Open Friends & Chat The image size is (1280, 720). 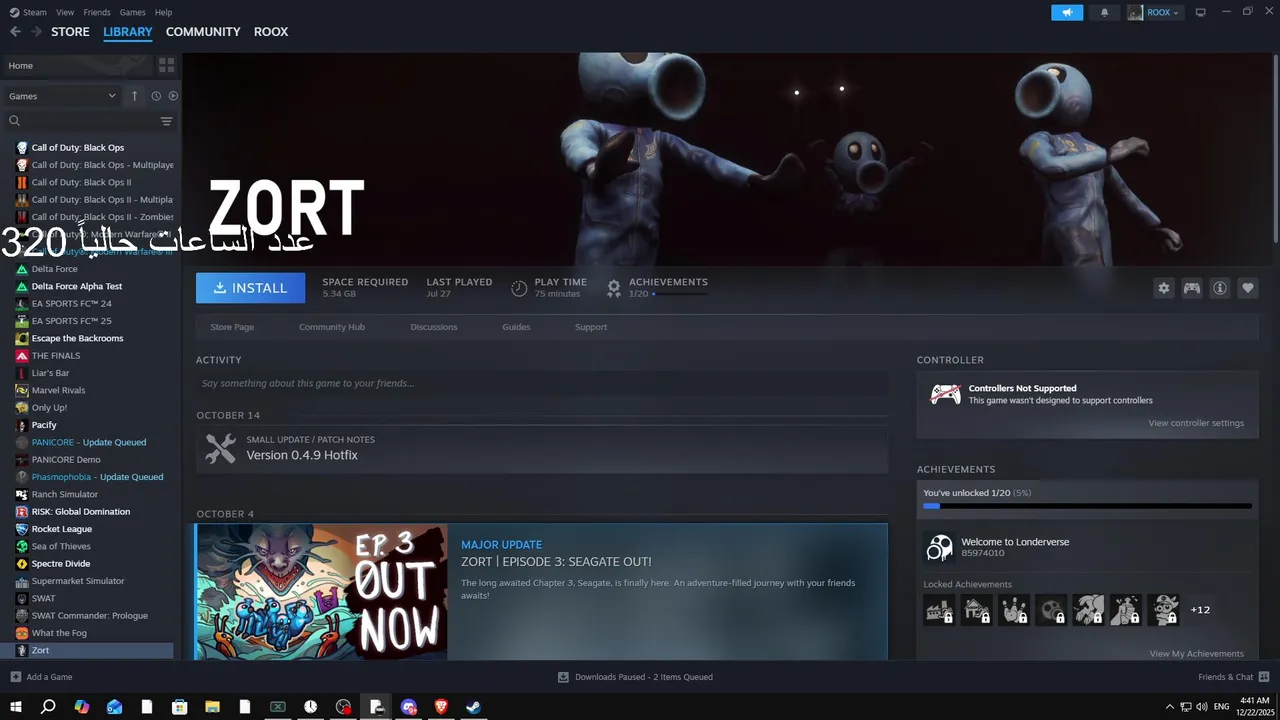click(x=1233, y=677)
